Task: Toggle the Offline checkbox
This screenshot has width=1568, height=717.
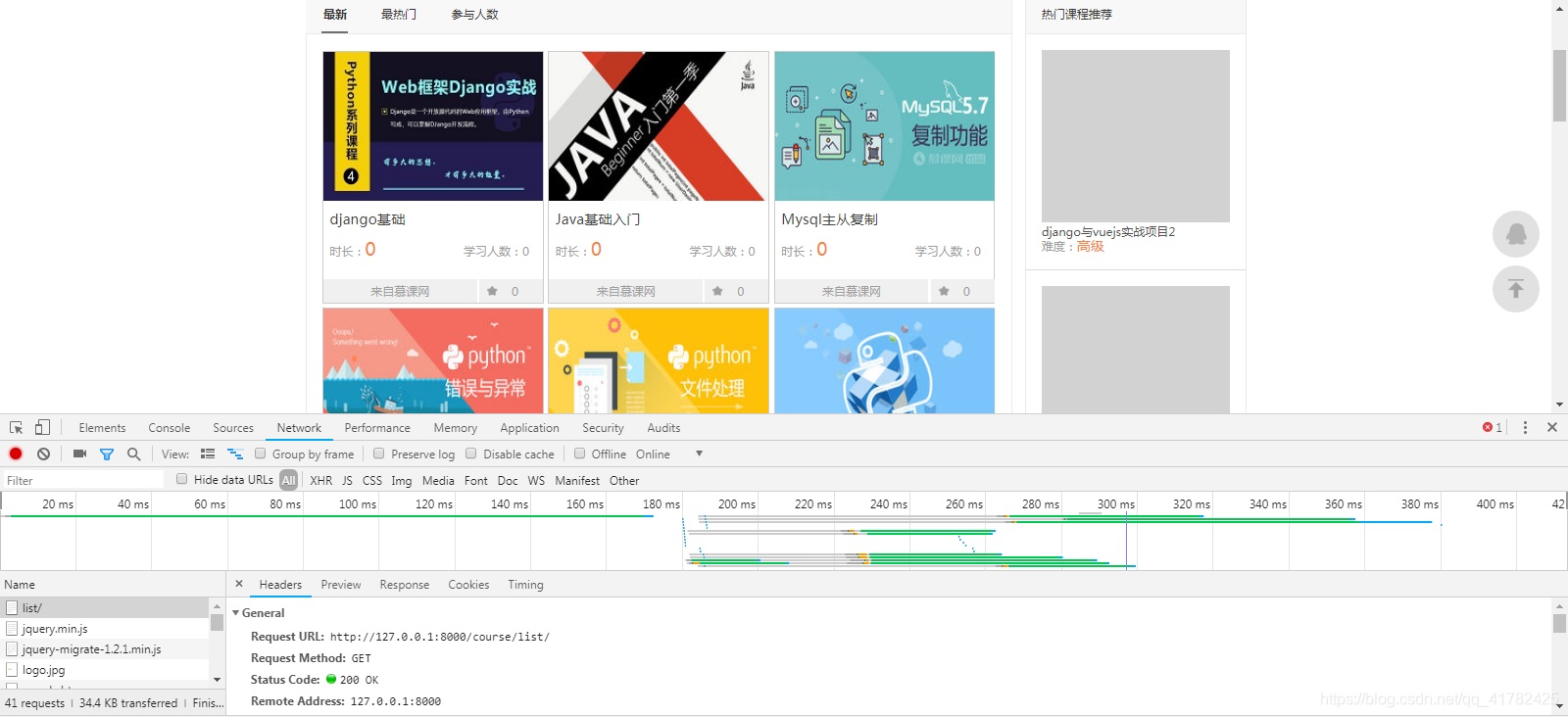Action: (x=580, y=454)
